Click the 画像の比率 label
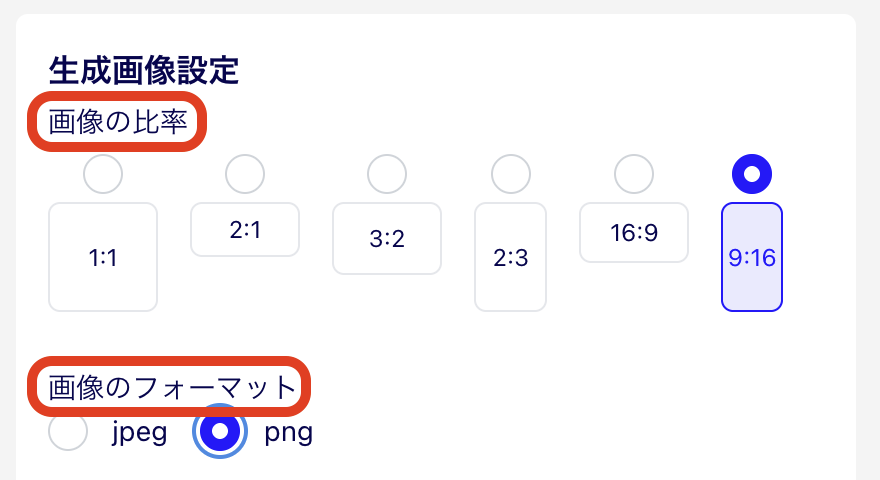The width and height of the screenshot is (880, 480). point(117,122)
